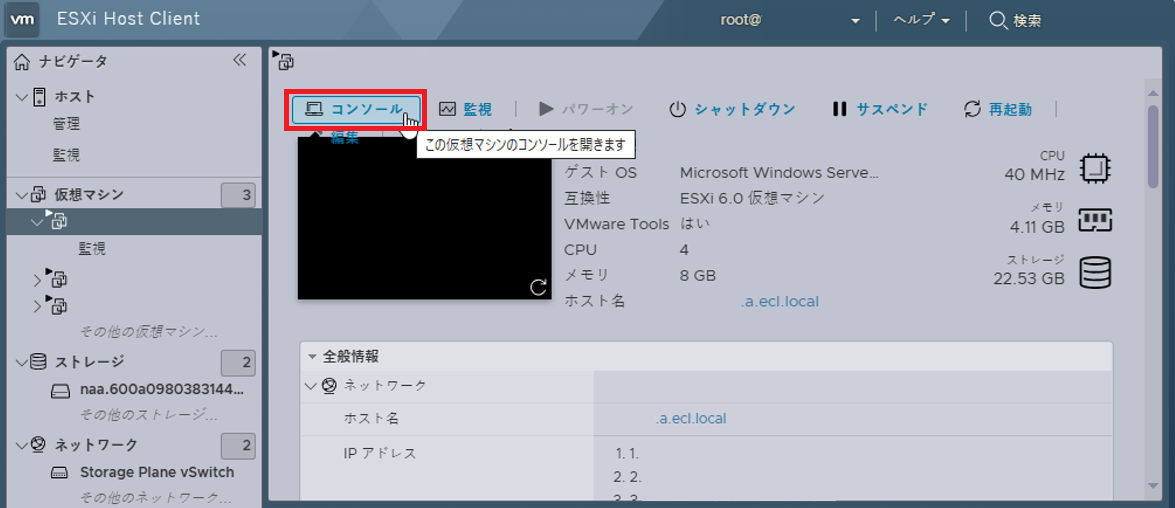The width and height of the screenshot is (1175, 508).
Task: Click the ナビゲータ home icon
Action: (22, 61)
